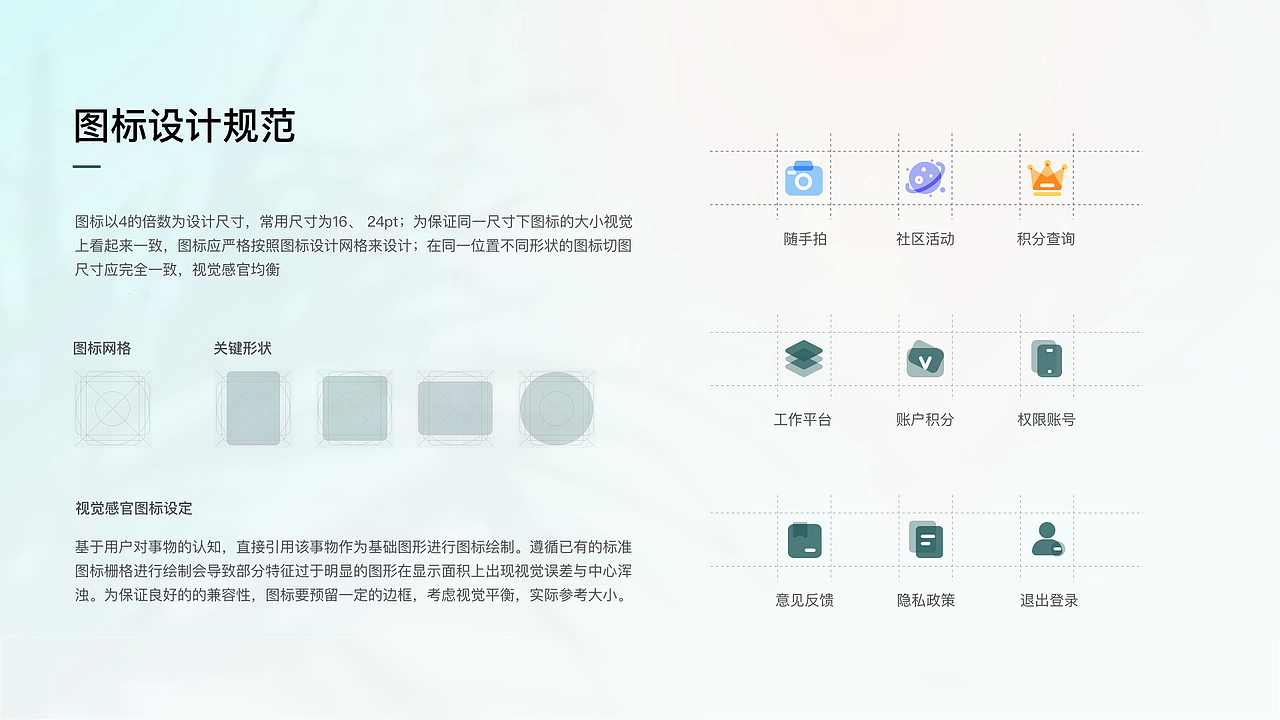Screen dimensions: 1280x720
Task: Click the 视觉感官图标设定 heading
Action: coord(134,508)
